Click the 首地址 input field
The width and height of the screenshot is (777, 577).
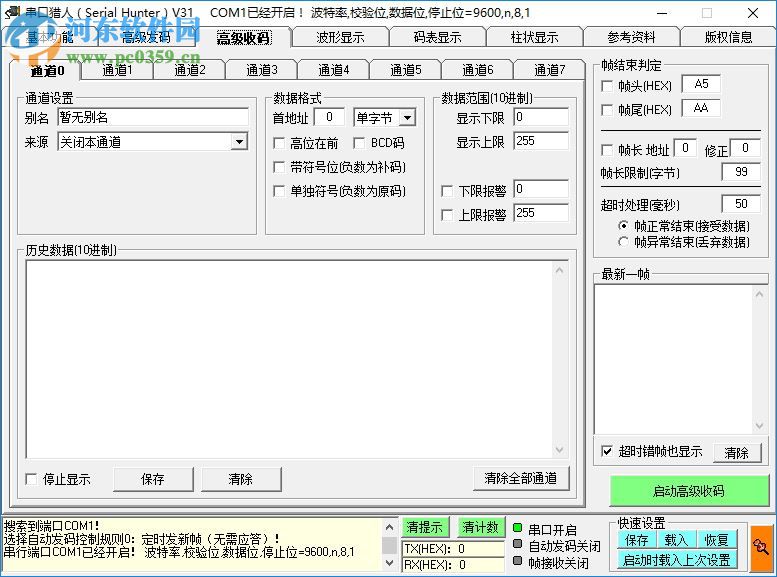click(329, 117)
